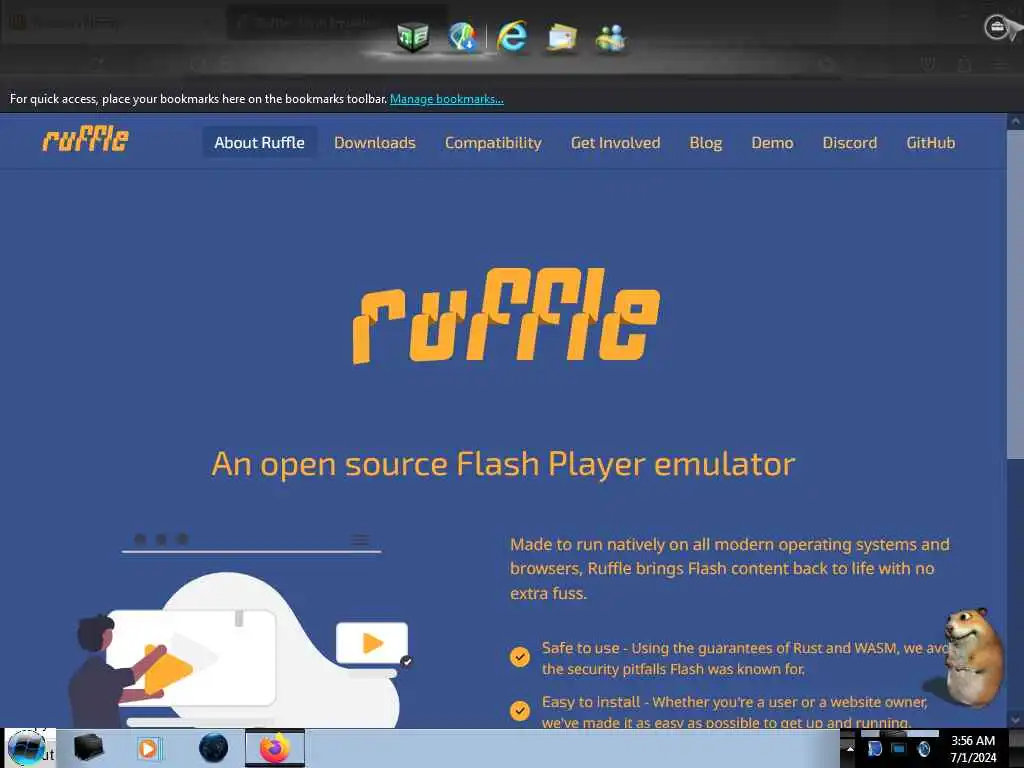1024x768 pixels.
Task: Open the dark globe taskbar icon
Action: (214, 748)
